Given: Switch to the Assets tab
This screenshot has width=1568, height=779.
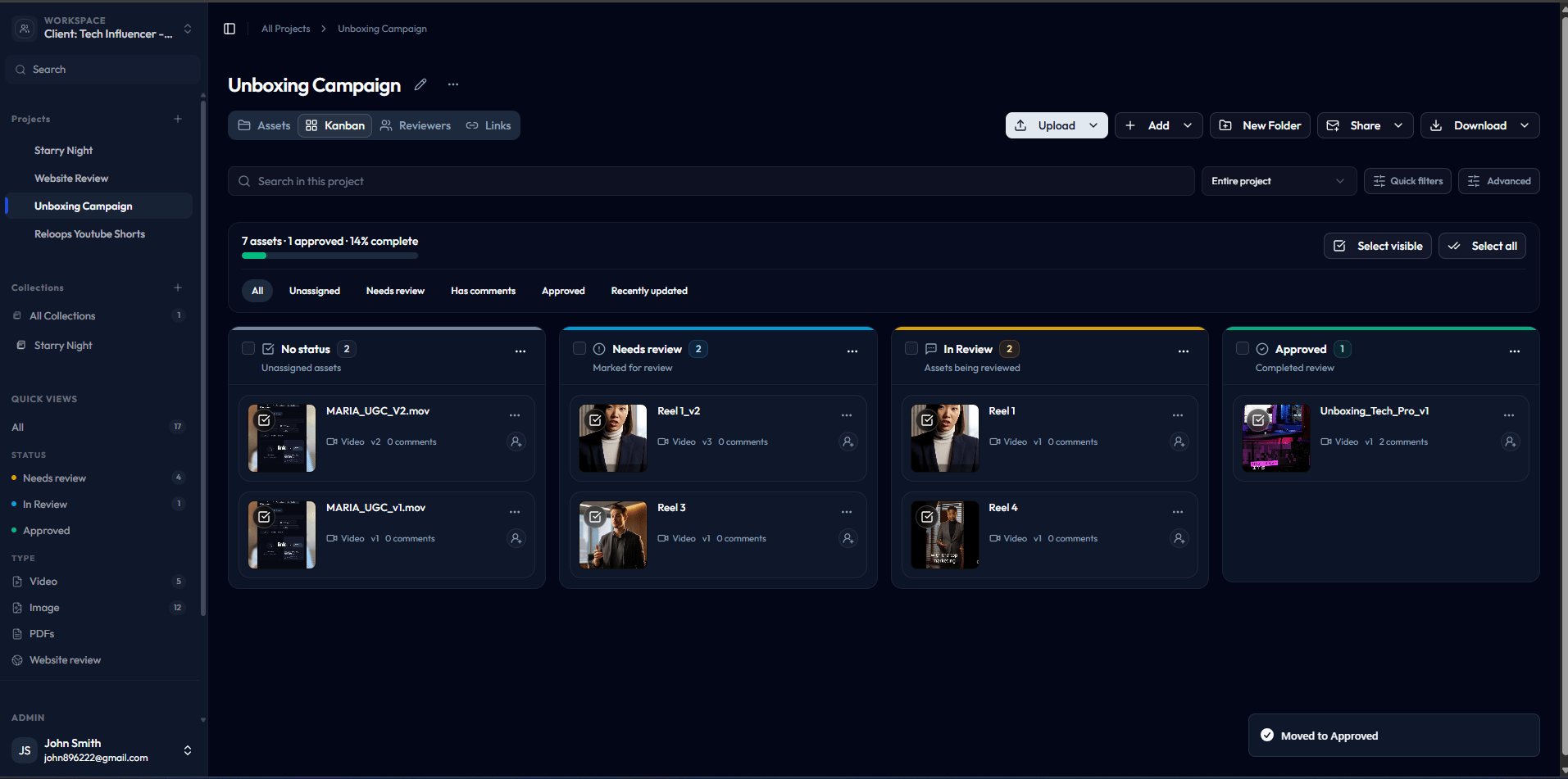Looking at the screenshot, I should [x=264, y=125].
